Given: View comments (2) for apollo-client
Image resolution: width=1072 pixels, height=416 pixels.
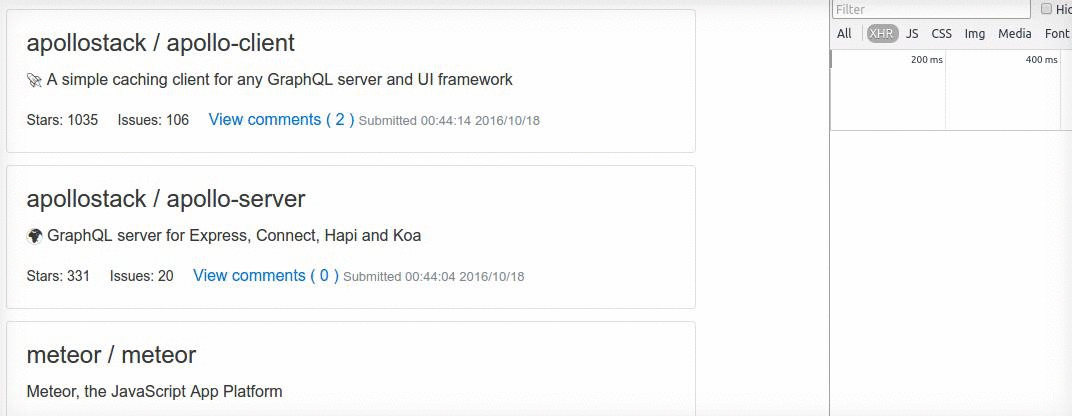Looking at the screenshot, I should click(x=282, y=120).
